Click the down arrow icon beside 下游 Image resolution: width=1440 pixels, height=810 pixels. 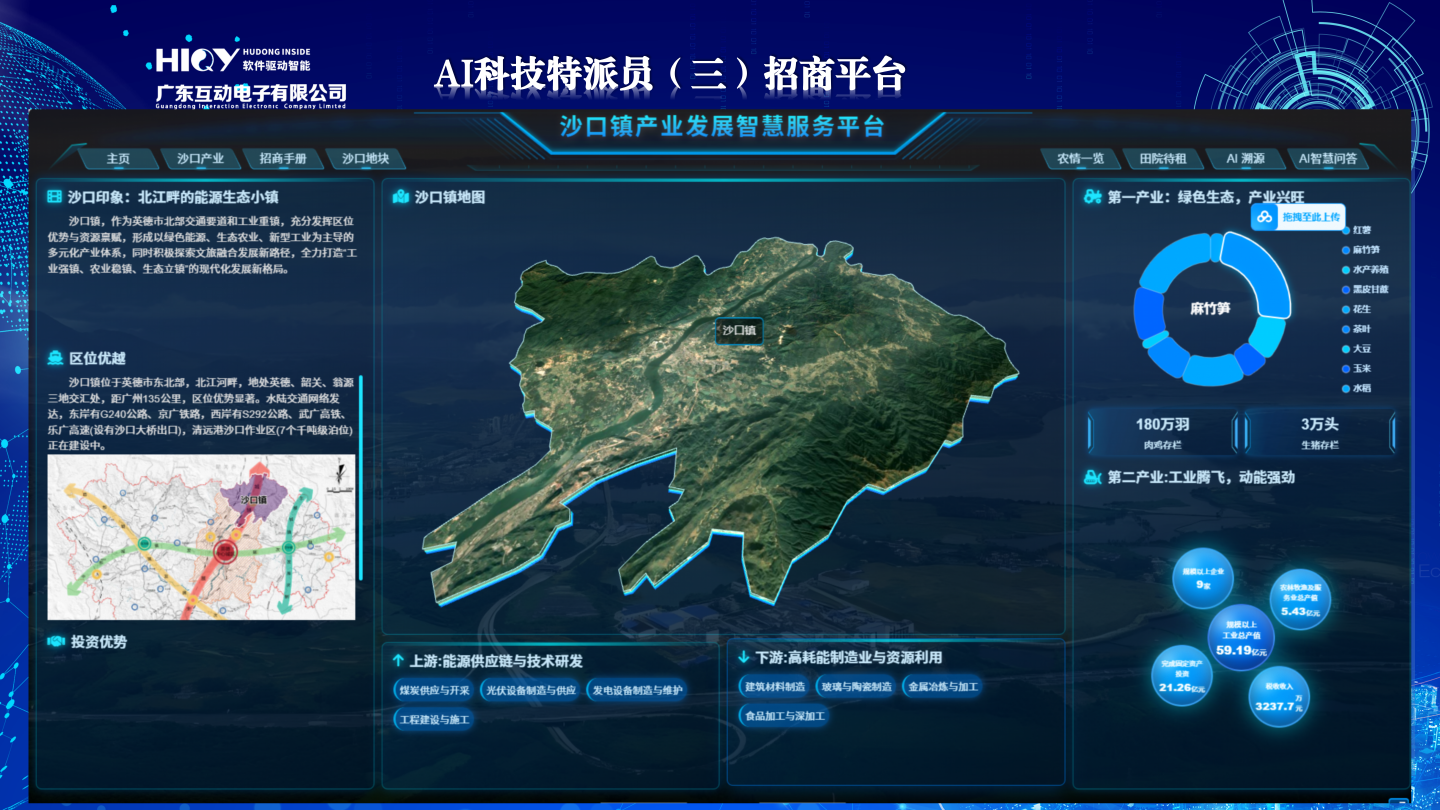click(x=743, y=657)
